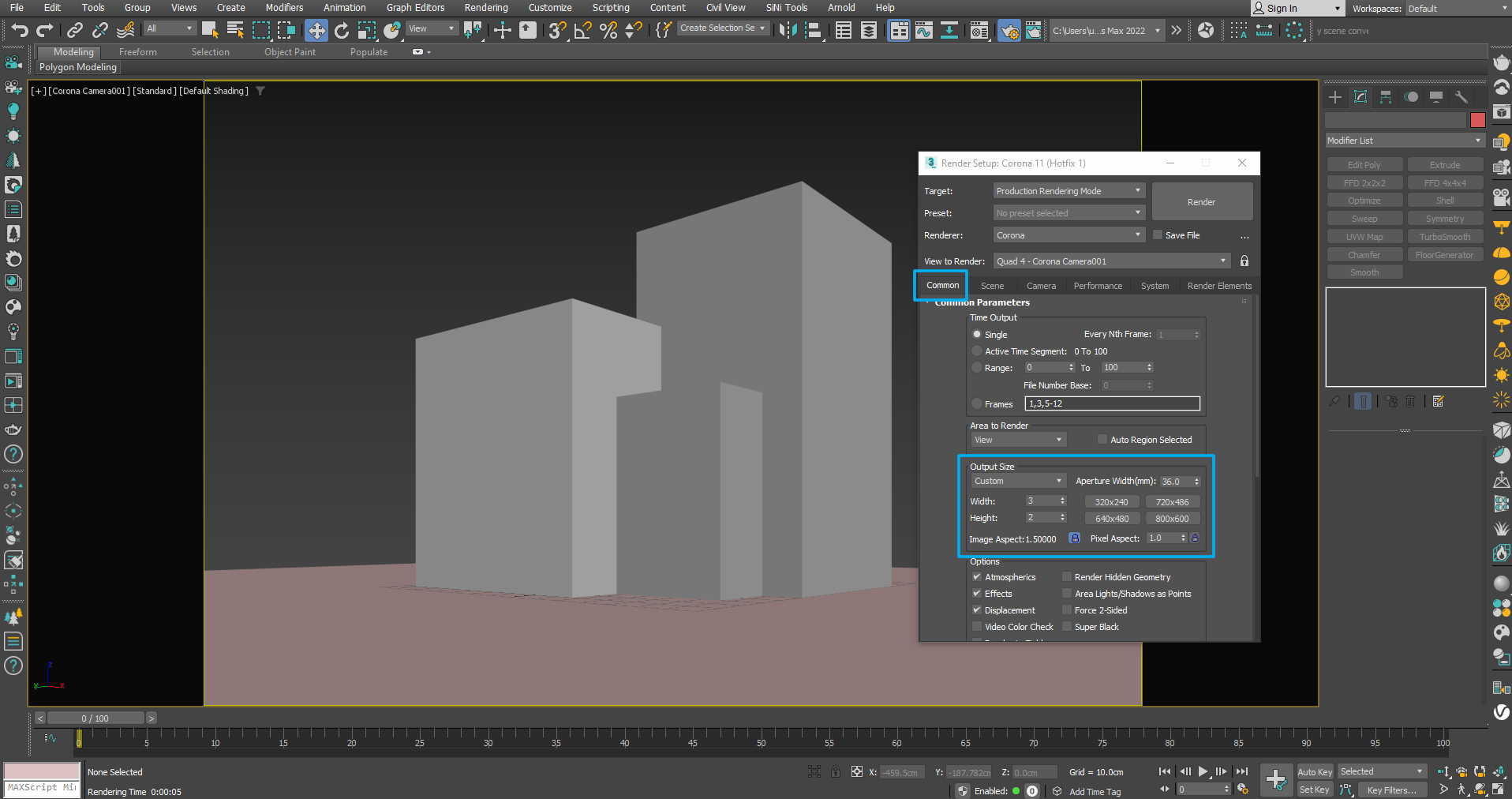Click the Mirror tool icon
Screen dimensions: 1512x799
pos(788,31)
